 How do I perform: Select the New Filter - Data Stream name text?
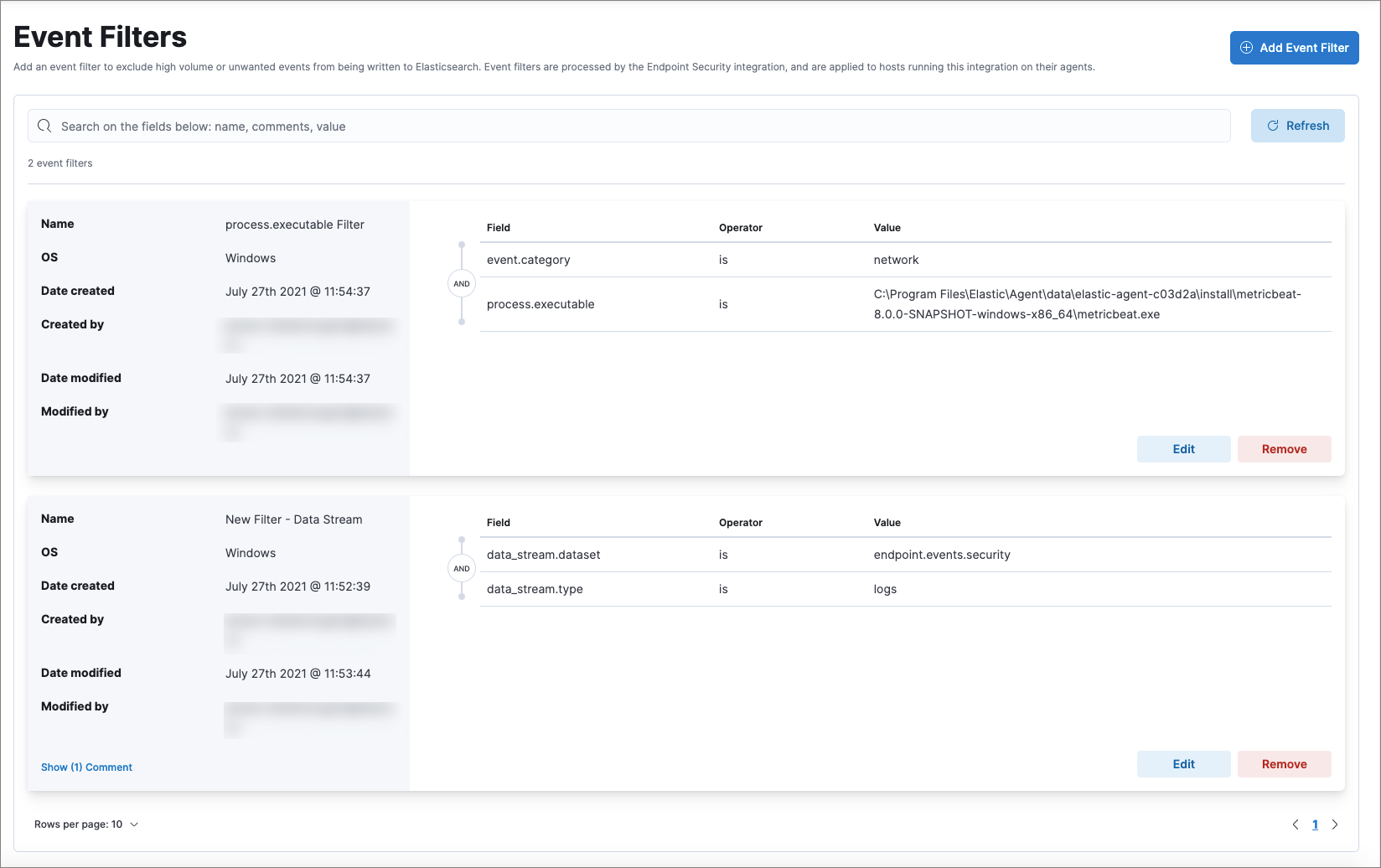click(294, 519)
